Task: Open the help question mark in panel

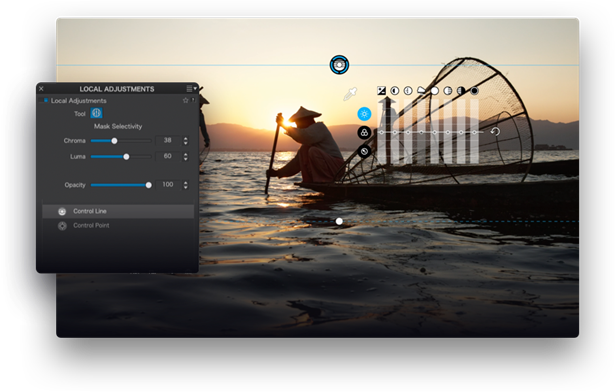Action: pos(193,100)
